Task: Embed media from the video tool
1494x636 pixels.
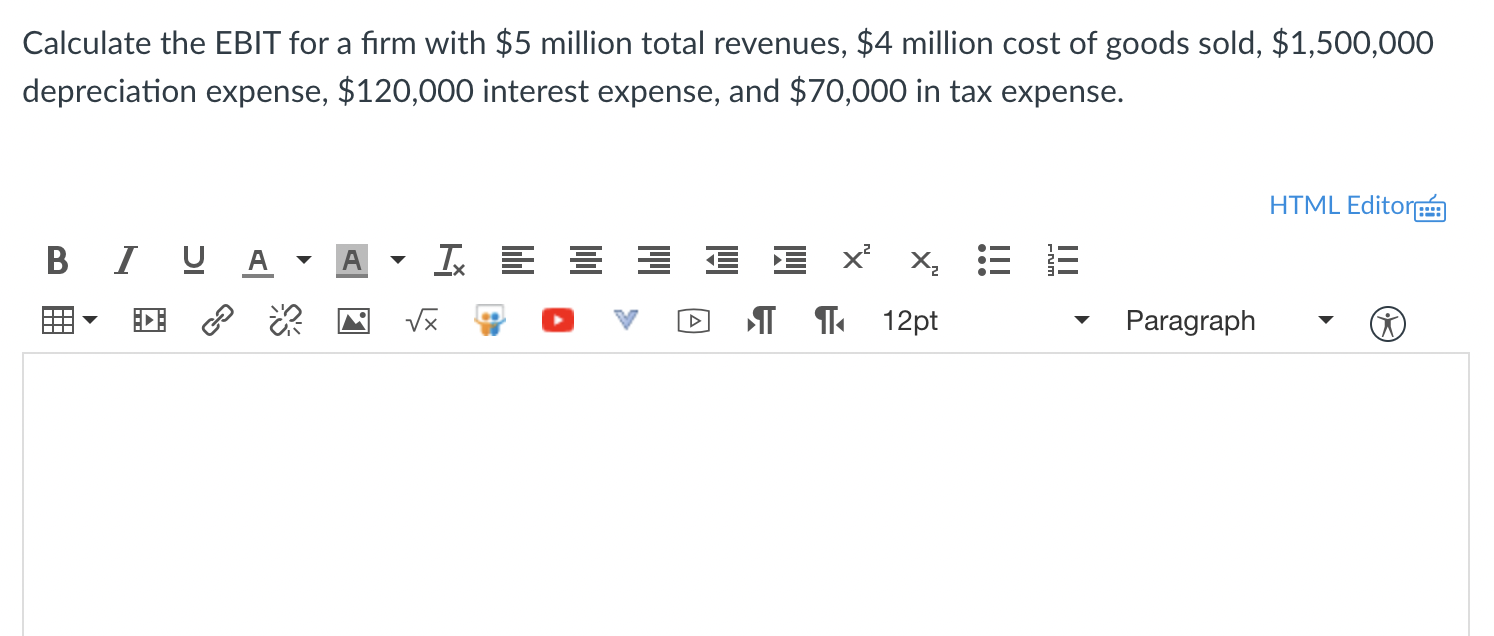Action: [x=149, y=320]
